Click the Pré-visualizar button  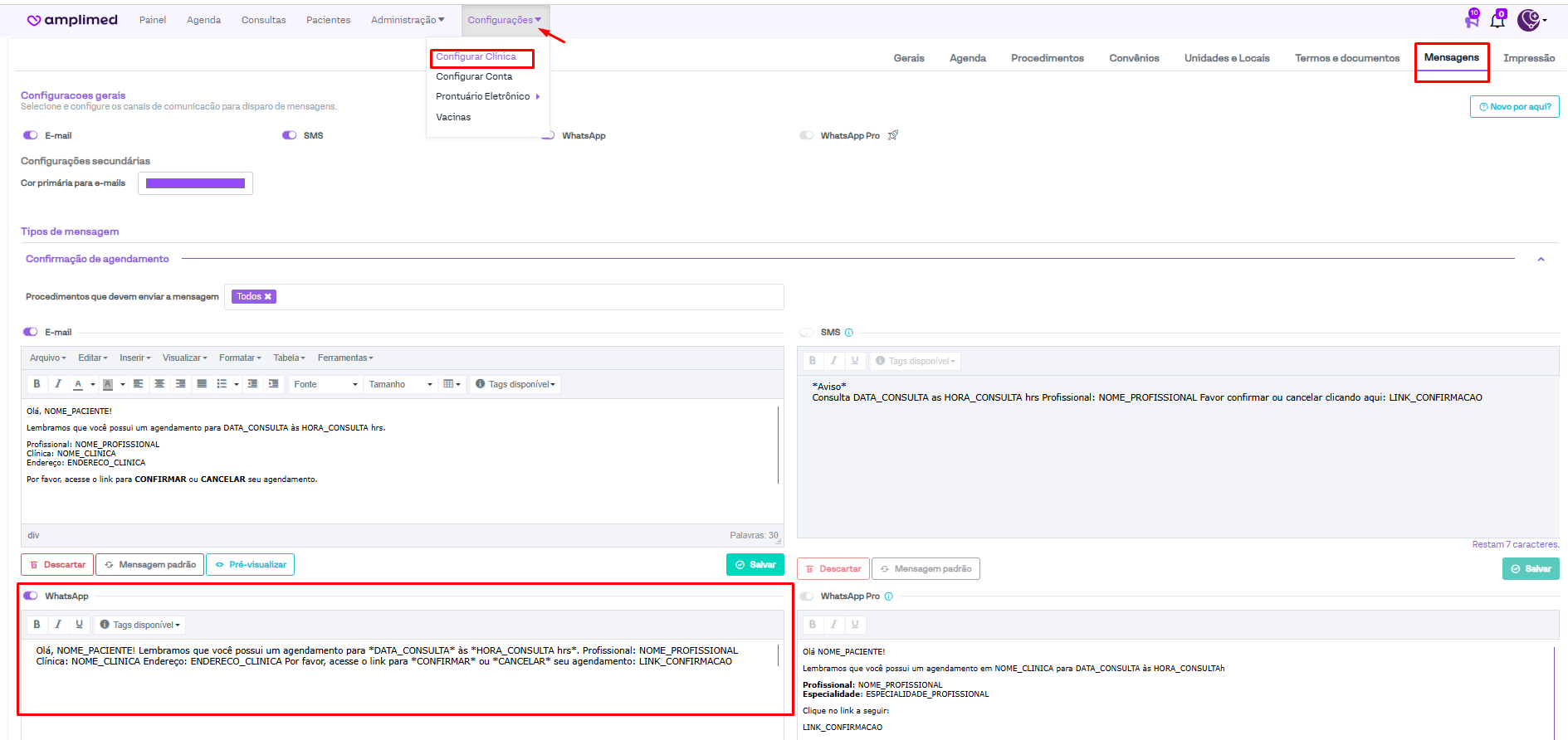tap(250, 565)
